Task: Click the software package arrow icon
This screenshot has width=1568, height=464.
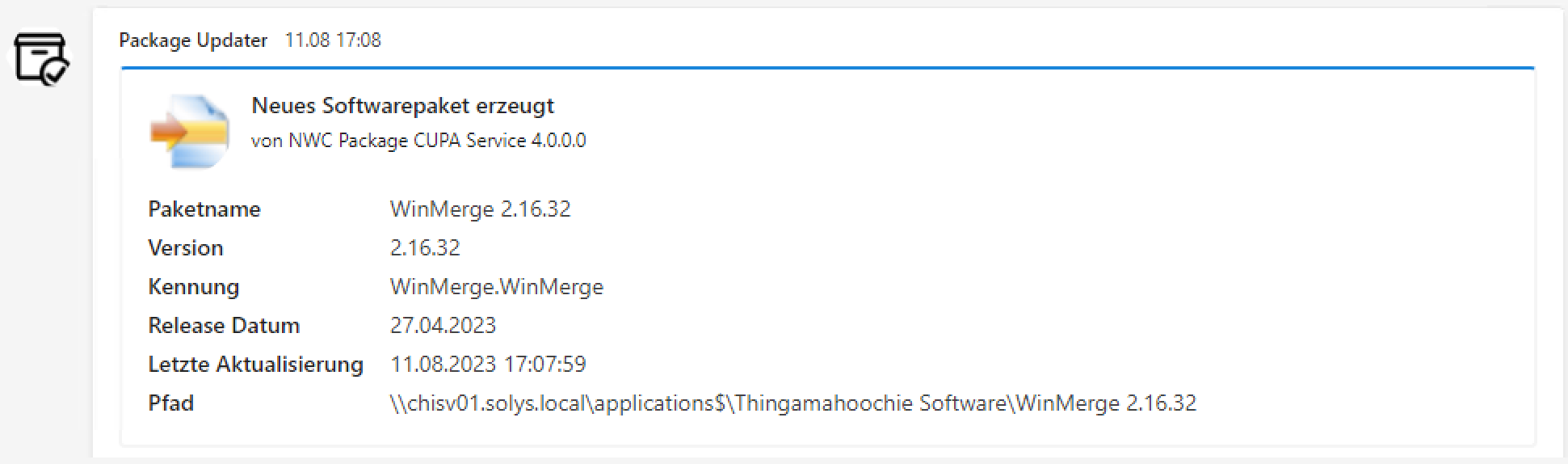Action: (x=189, y=131)
